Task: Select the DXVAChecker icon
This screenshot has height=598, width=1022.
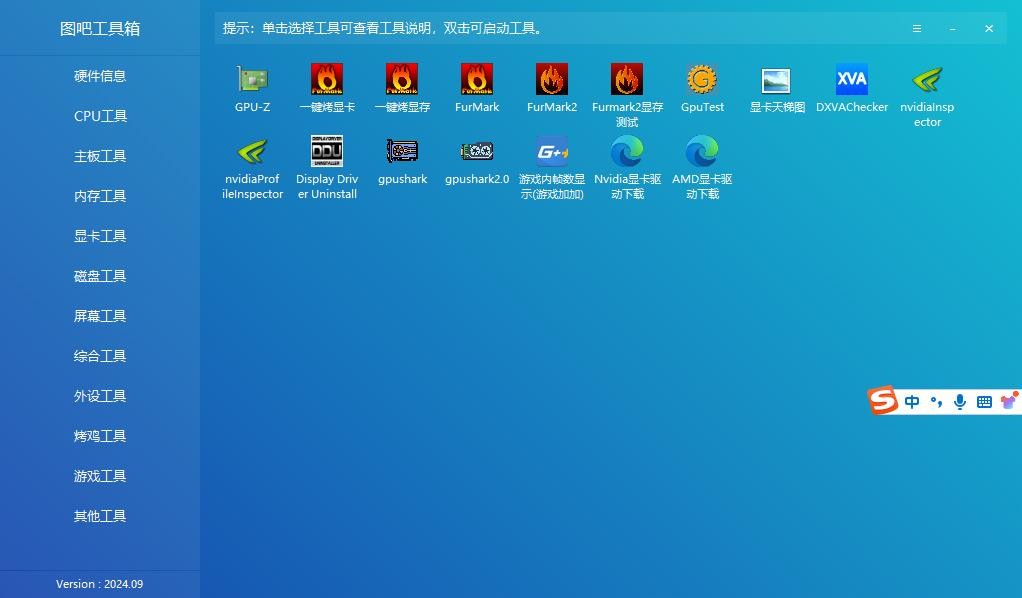Action: [852, 80]
